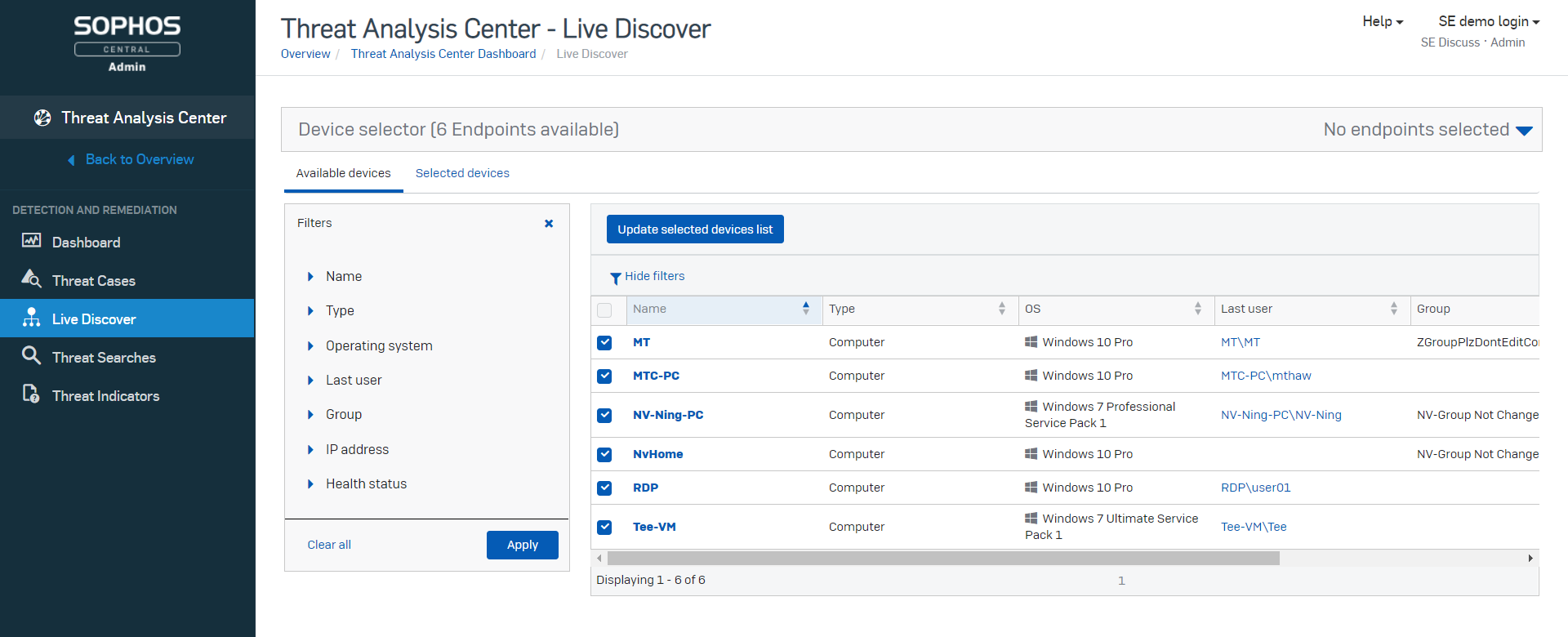Open the No endpoints selected dropdown arrow
This screenshot has height=637, width=1568.
coord(1524,131)
